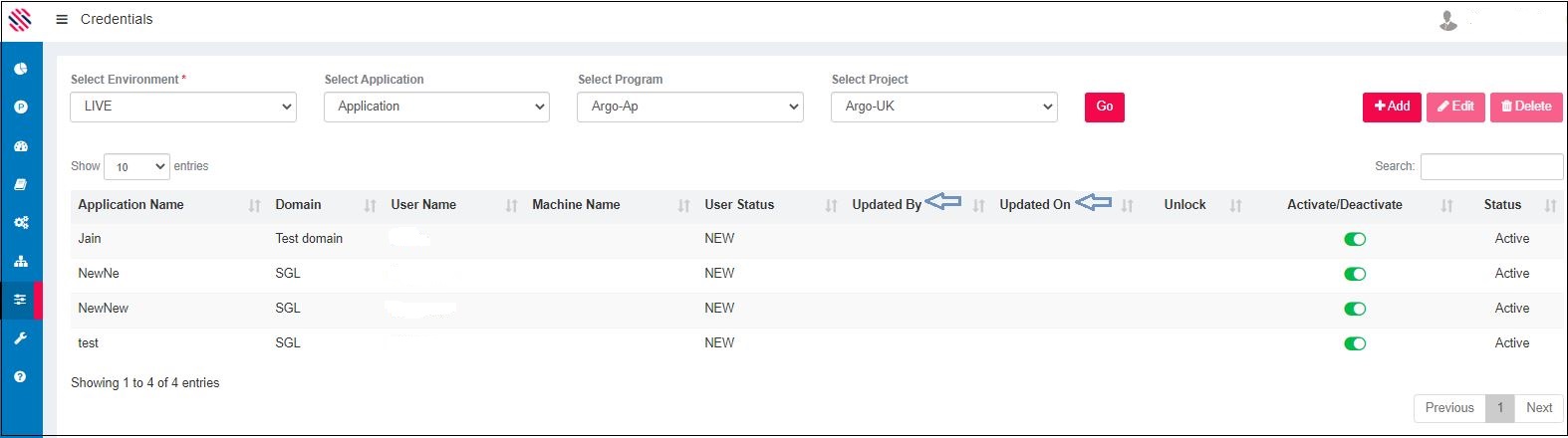
Task: Switch off the test row toggle
Action: coord(1354,343)
